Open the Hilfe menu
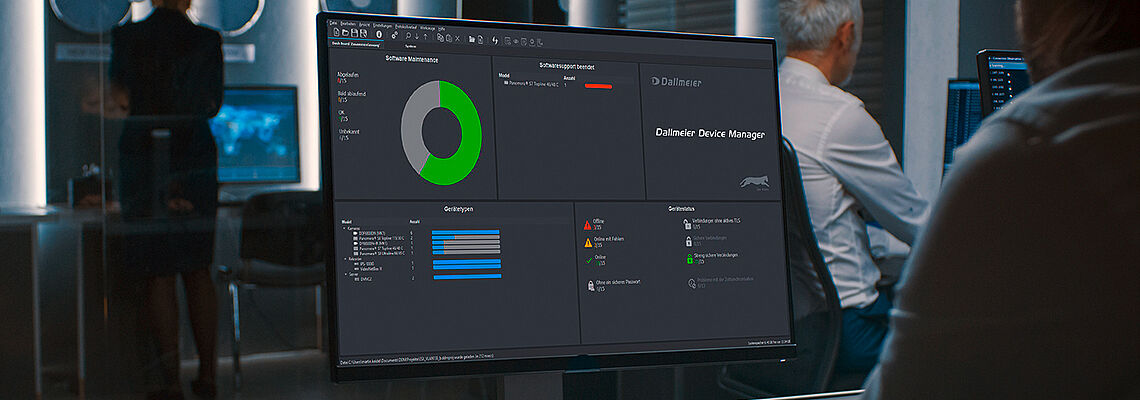Viewport: 1140px width, 400px height. 441,28
